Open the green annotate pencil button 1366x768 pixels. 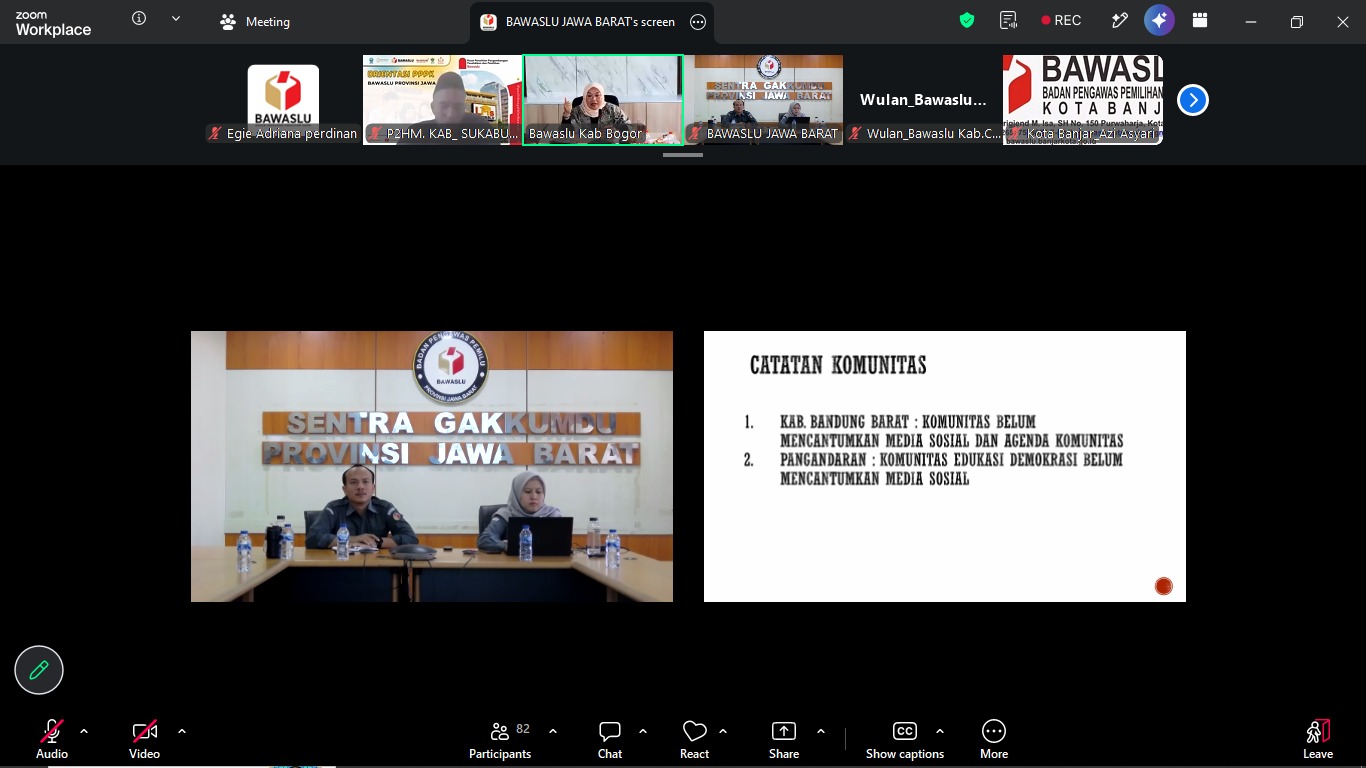pyautogui.click(x=39, y=670)
